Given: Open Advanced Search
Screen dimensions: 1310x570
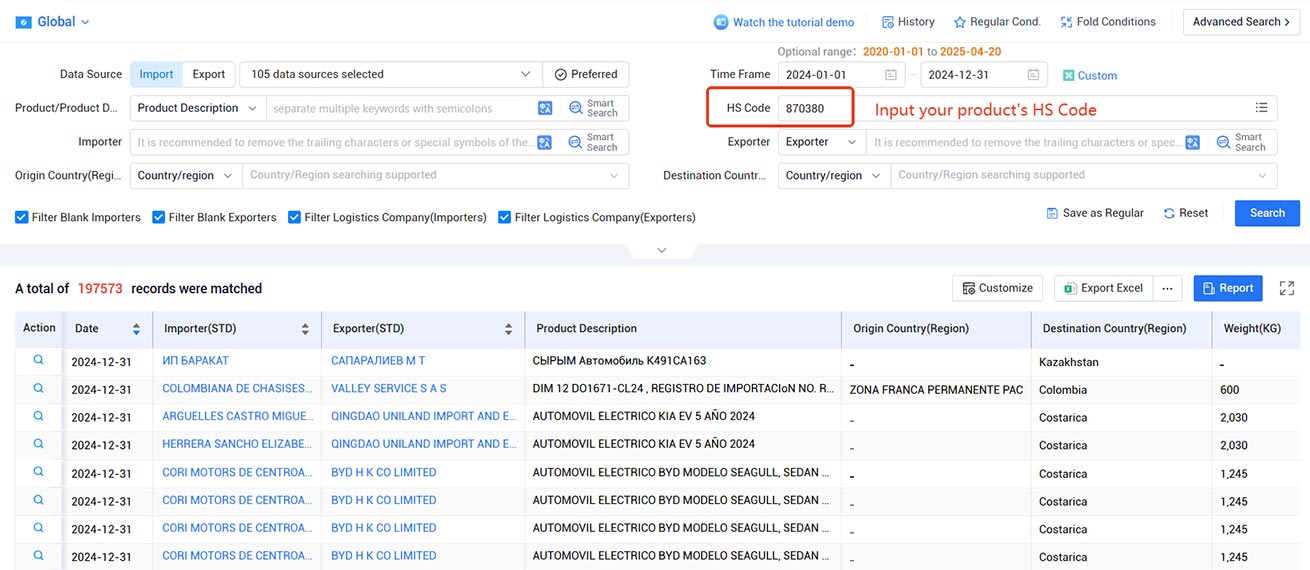Looking at the screenshot, I should click(x=1241, y=22).
